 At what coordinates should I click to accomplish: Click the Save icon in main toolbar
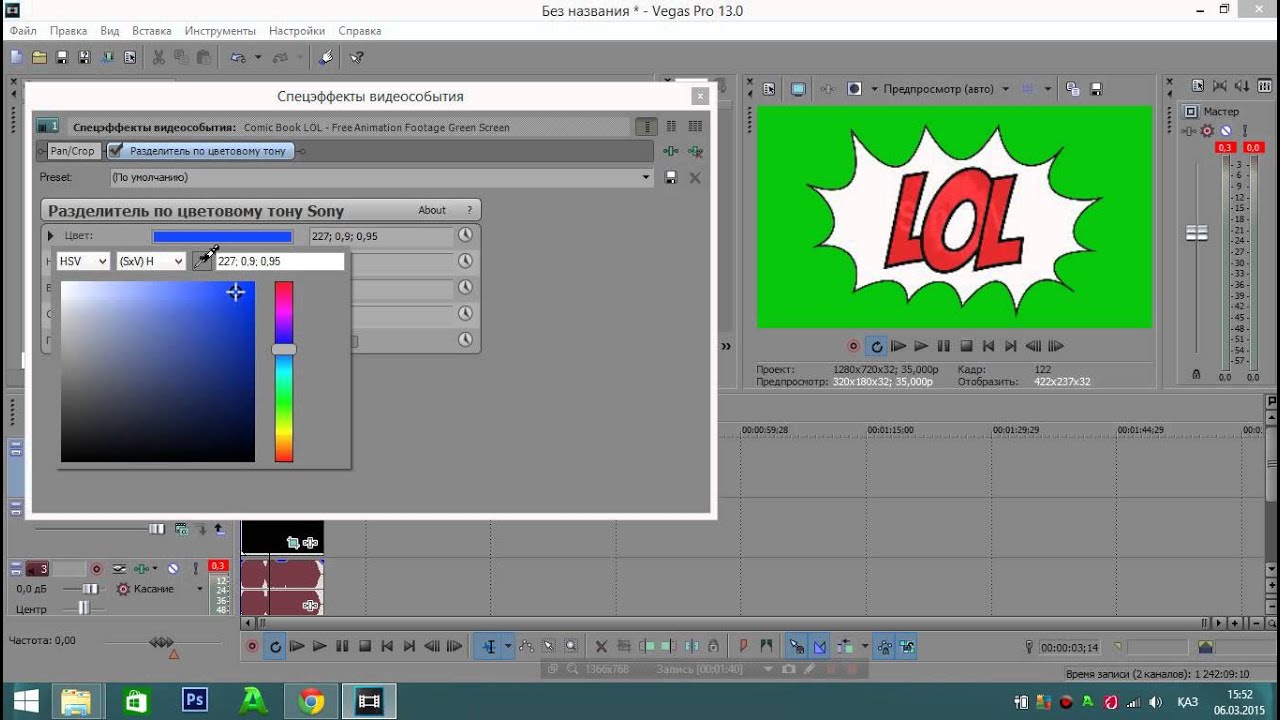coord(62,58)
